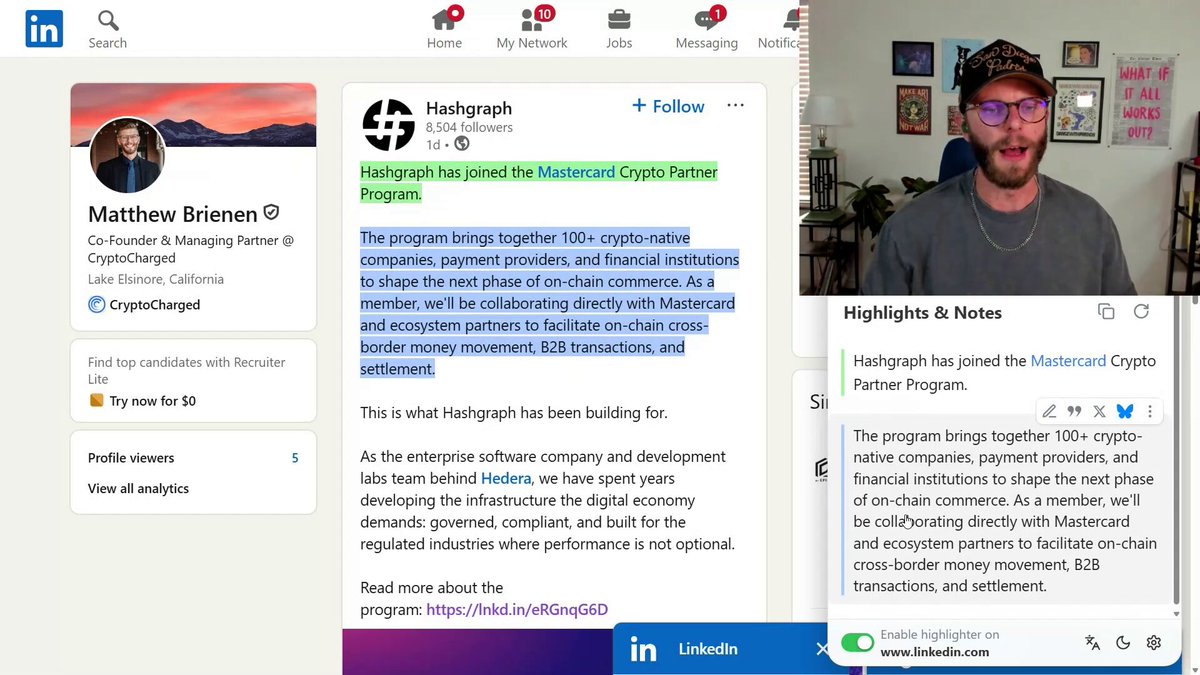Open the Hedera link in the post
This screenshot has width=1200, height=675.
pos(506,478)
